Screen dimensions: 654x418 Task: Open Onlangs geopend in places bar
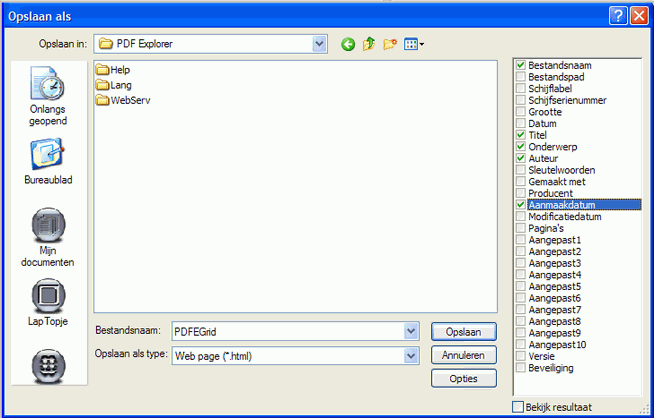click(48, 98)
